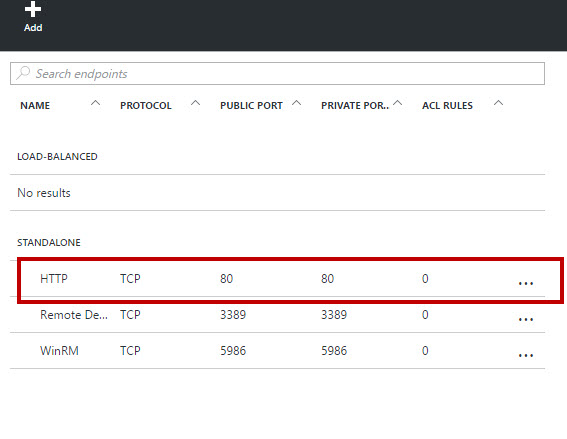Click the search magnifier icon
567x439 pixels.
[23, 73]
